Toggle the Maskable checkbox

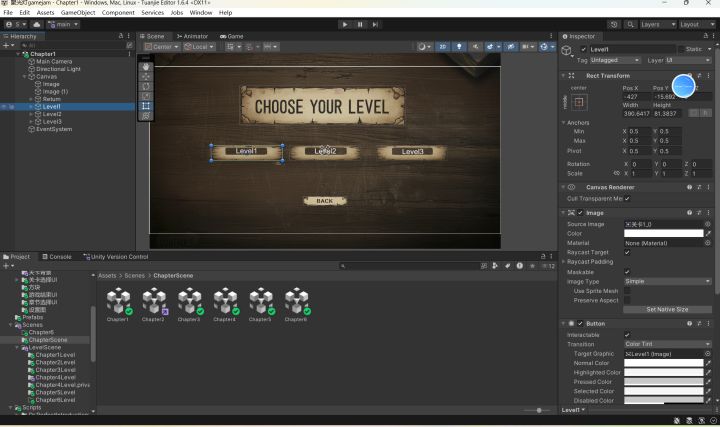(627, 272)
